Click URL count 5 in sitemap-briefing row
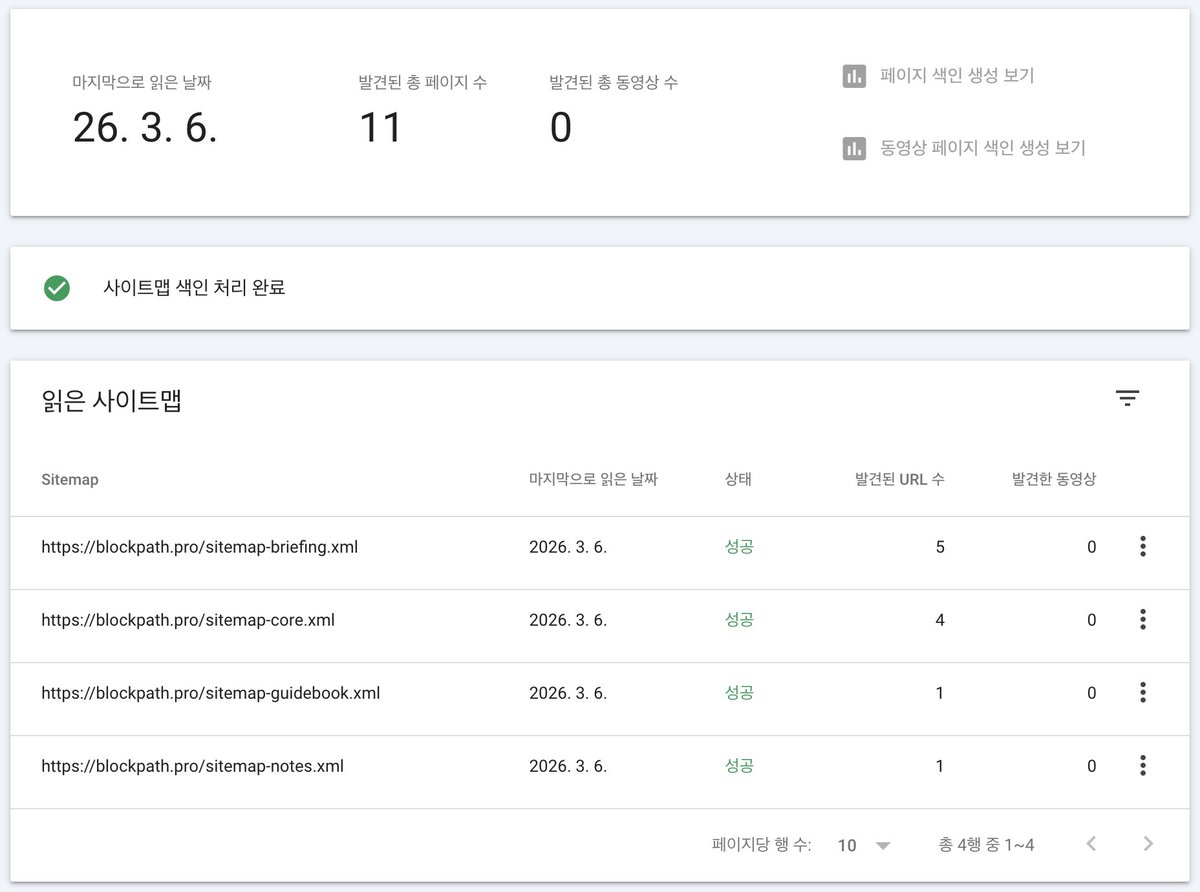The image size is (1200, 892). 940,547
